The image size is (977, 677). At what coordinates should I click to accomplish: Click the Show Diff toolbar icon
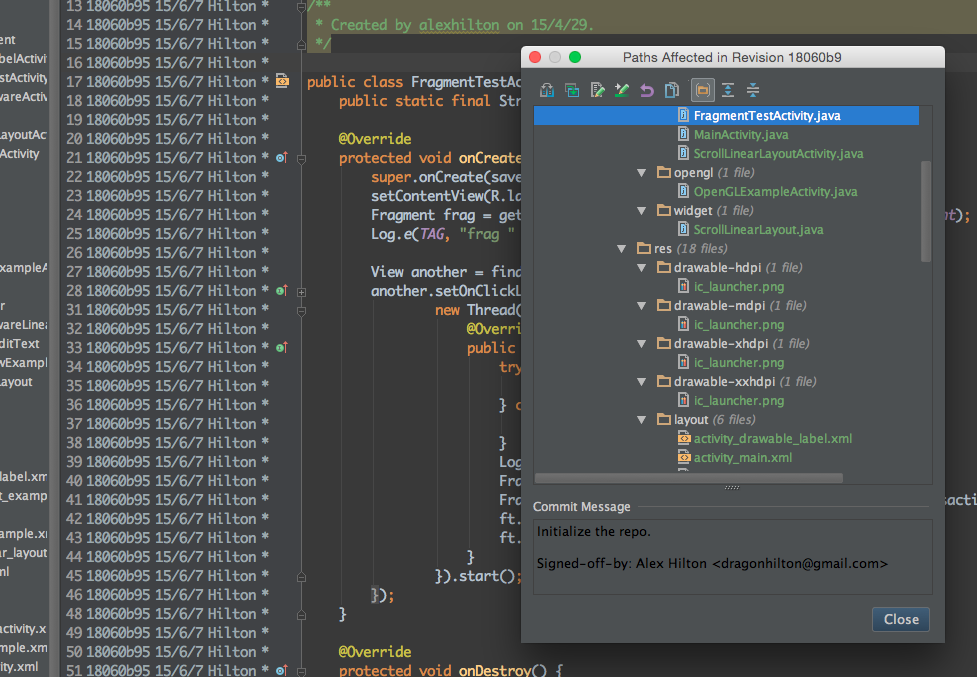click(547, 90)
